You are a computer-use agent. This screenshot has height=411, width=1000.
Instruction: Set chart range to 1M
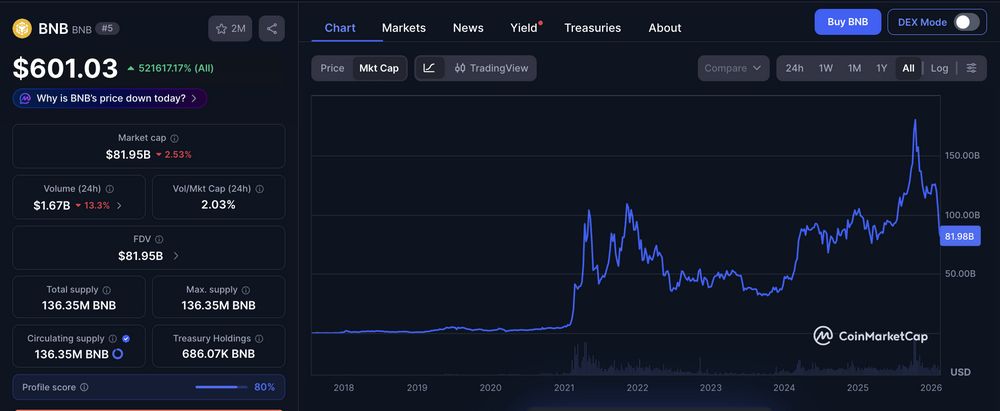[855, 68]
